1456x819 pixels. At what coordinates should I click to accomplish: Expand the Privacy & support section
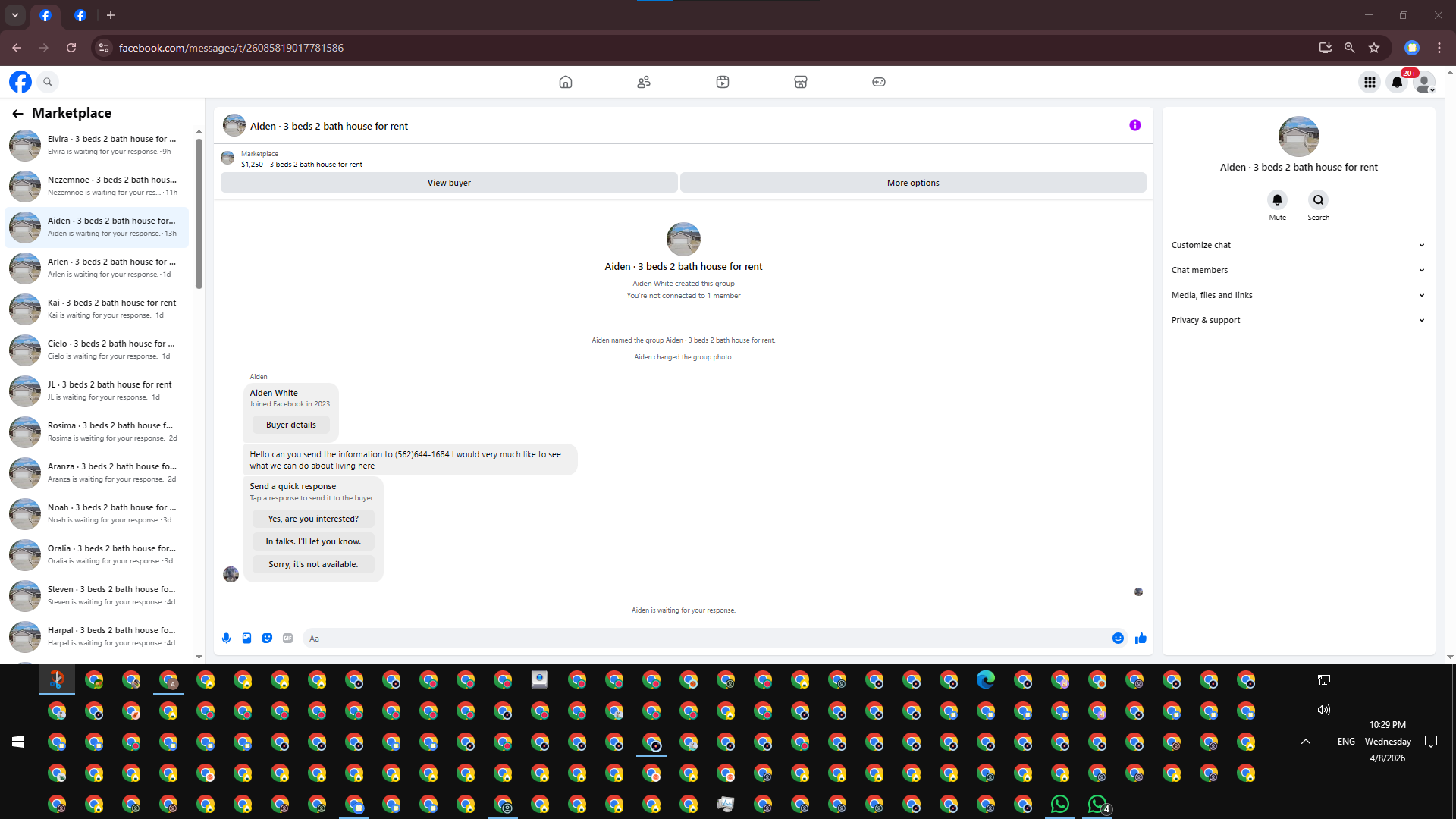[1298, 320]
